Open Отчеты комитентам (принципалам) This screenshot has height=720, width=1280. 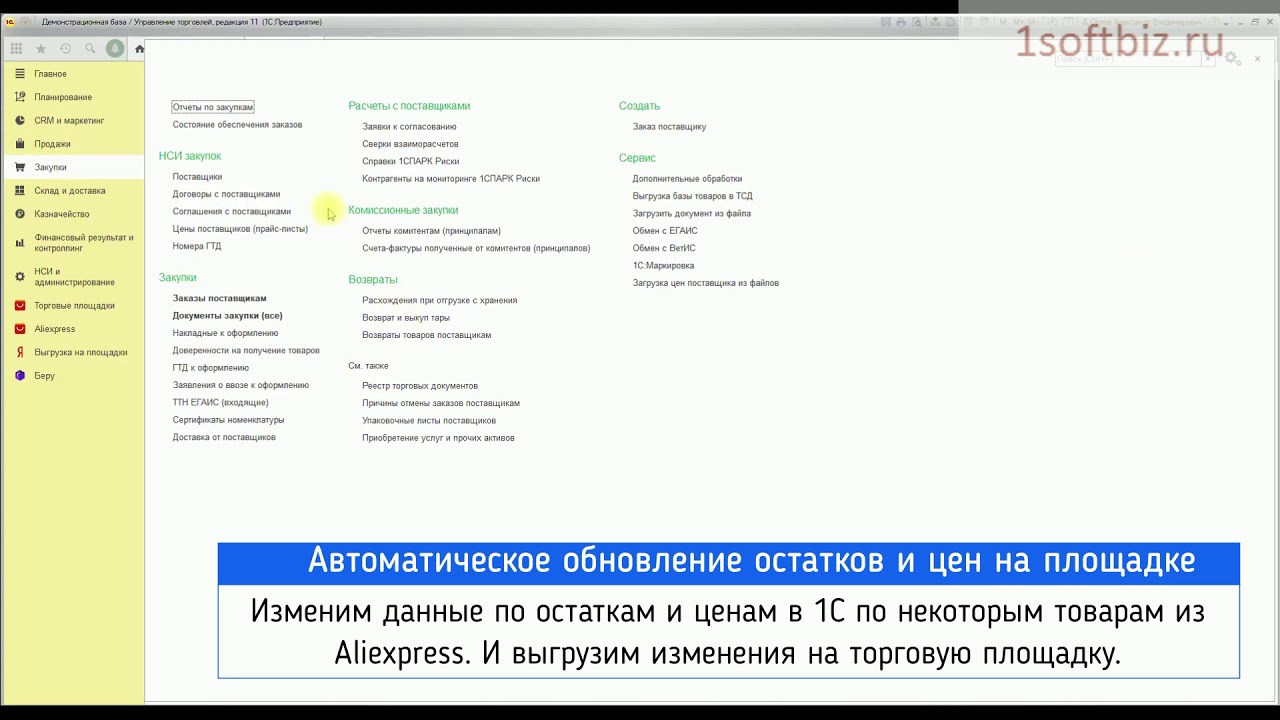[431, 231]
